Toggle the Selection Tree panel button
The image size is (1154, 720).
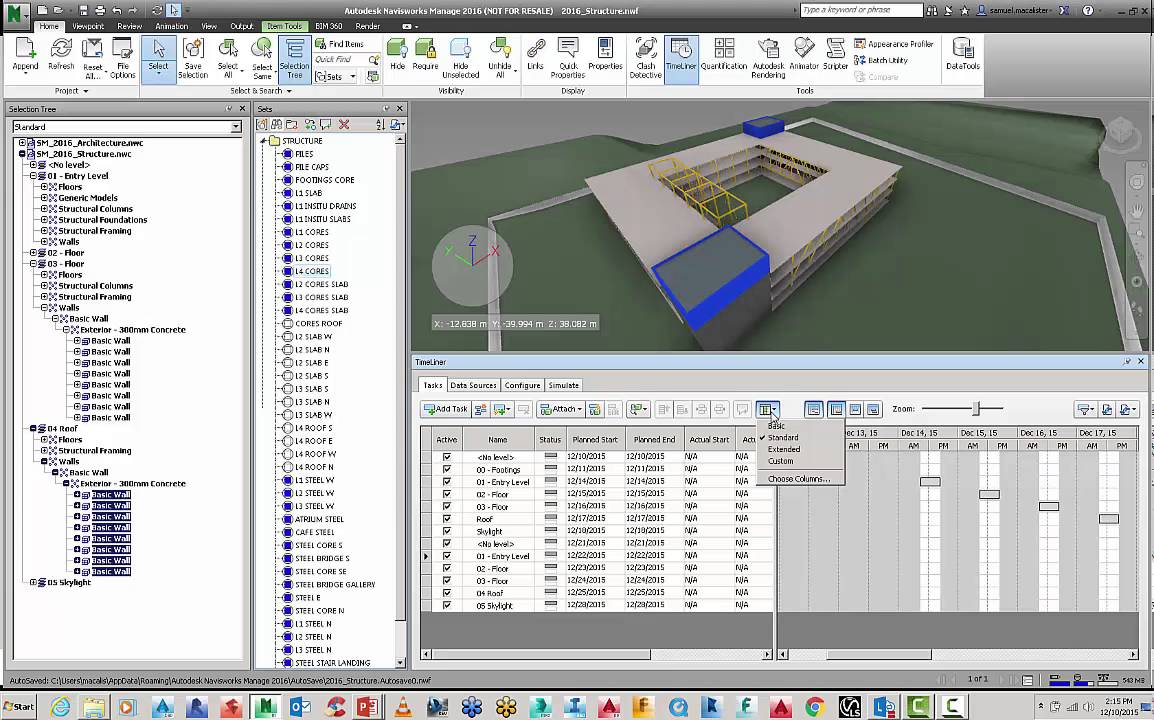point(294,59)
